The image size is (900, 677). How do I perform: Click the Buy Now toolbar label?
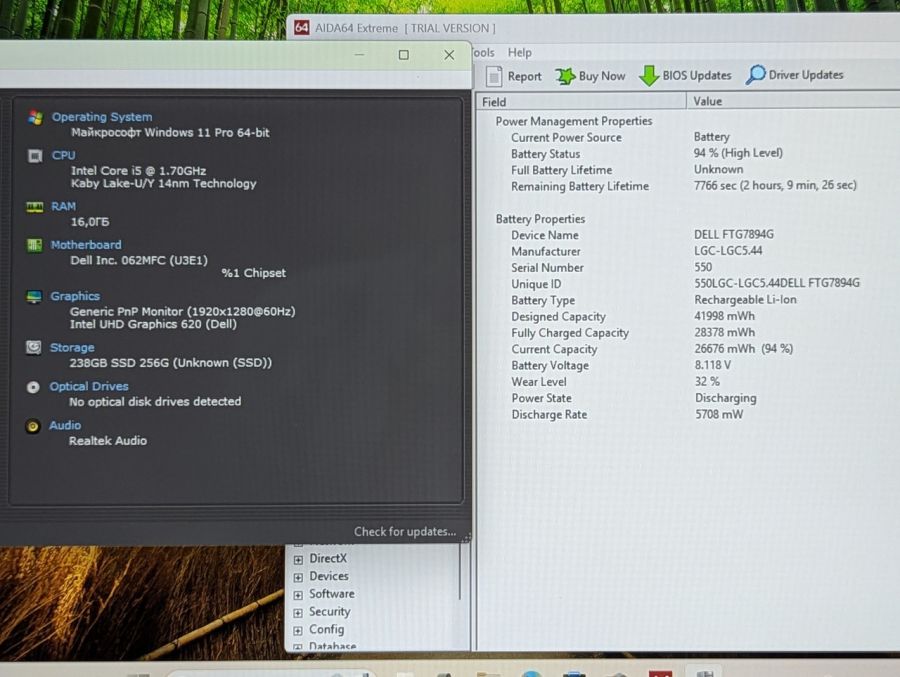point(602,76)
